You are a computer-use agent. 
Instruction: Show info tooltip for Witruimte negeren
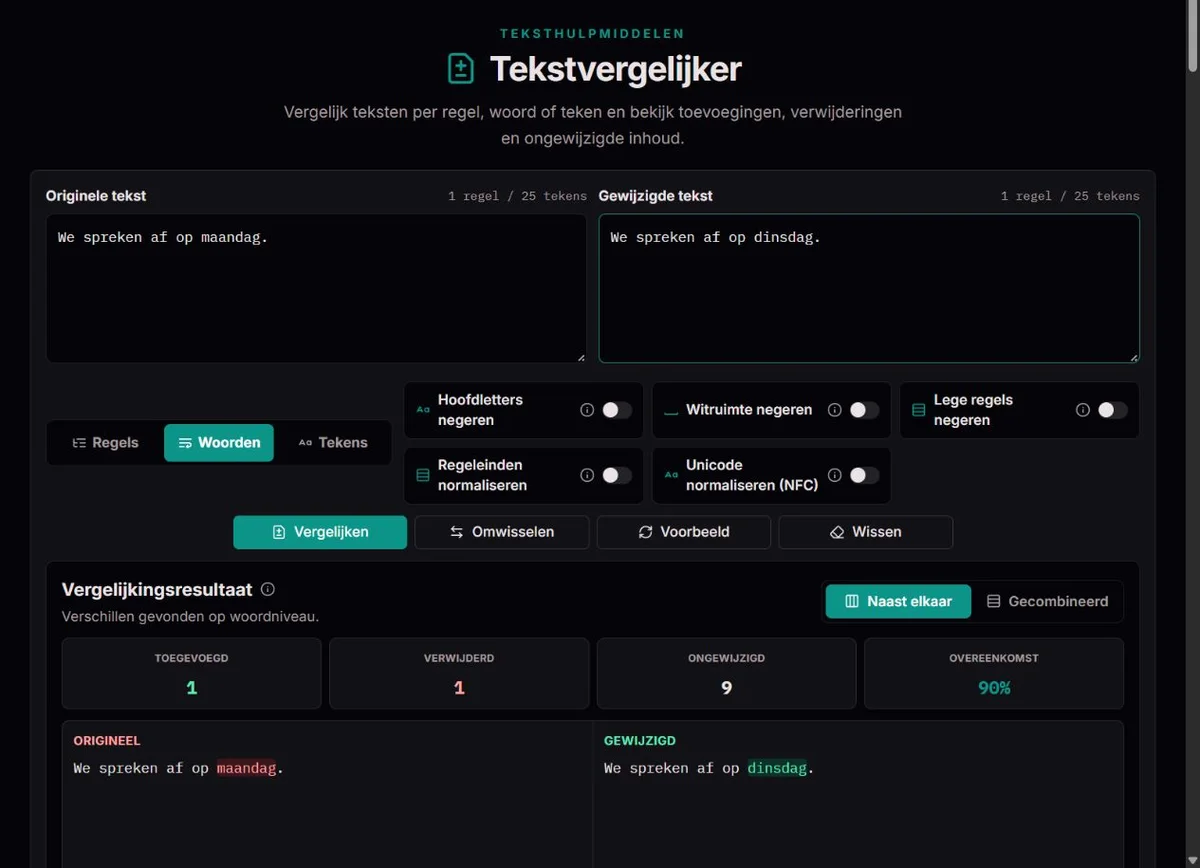coord(835,410)
